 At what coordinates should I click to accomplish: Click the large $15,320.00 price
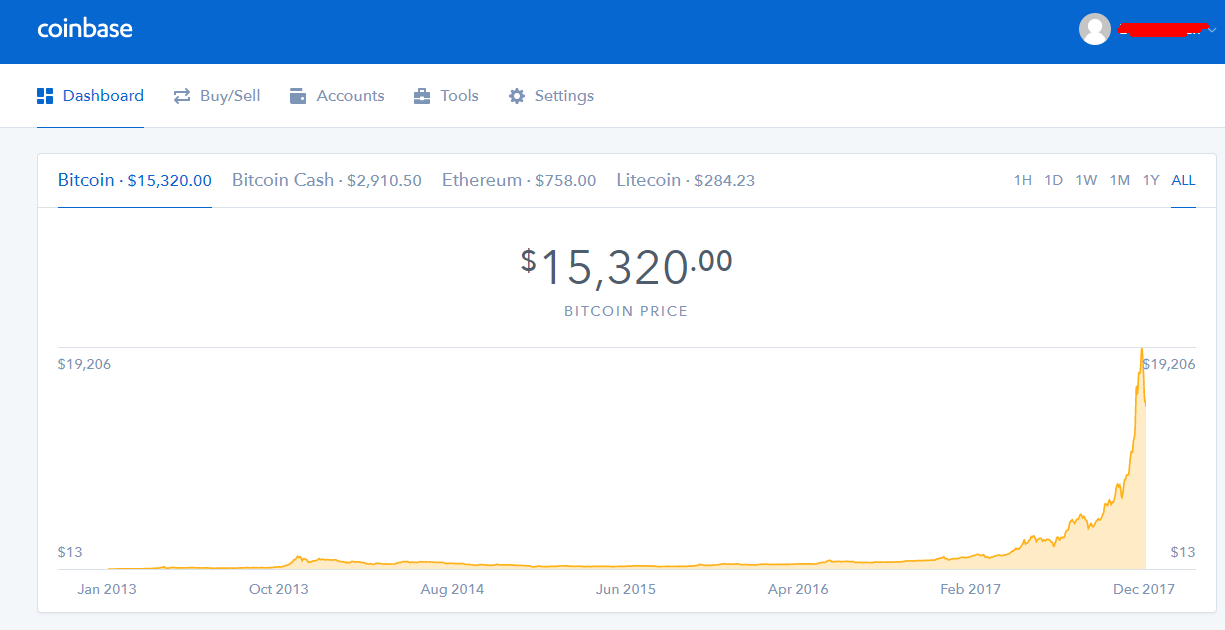click(x=626, y=267)
